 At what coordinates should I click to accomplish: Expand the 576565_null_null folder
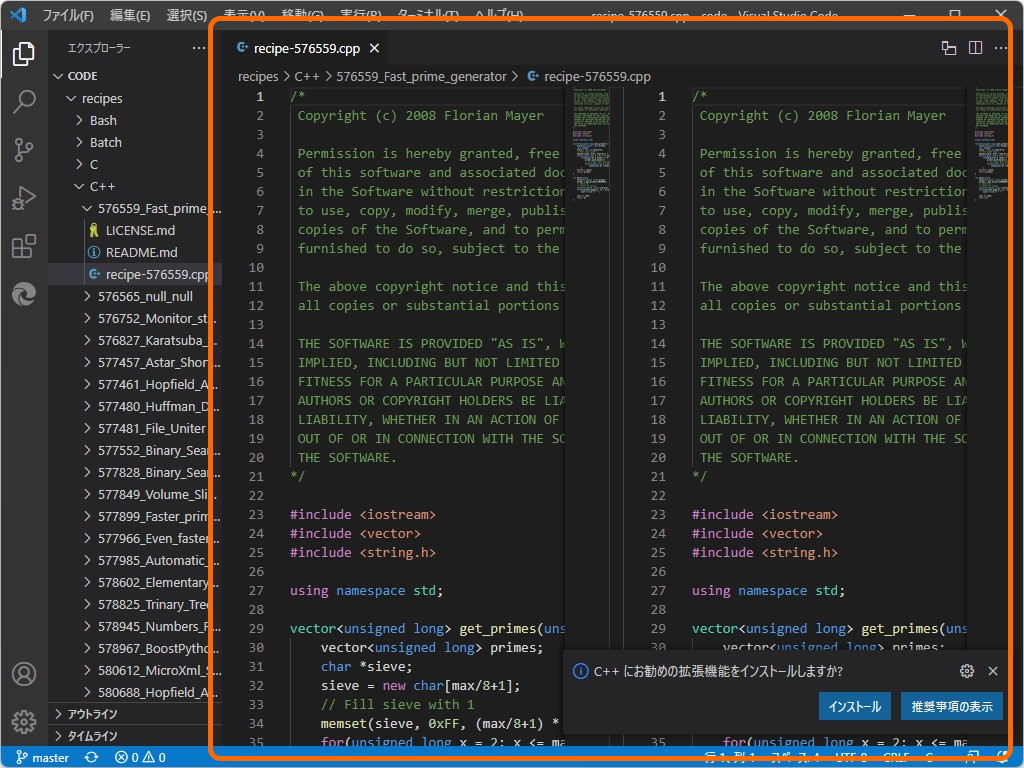pos(145,296)
